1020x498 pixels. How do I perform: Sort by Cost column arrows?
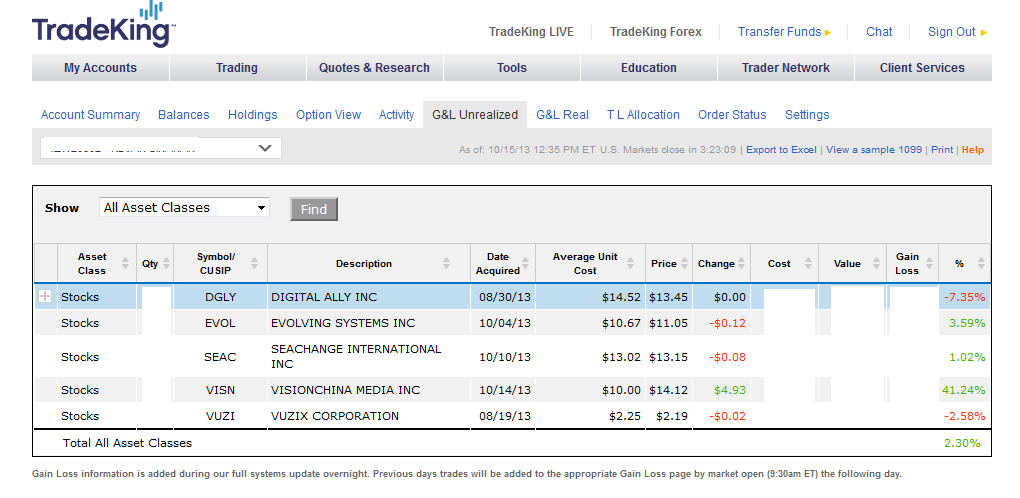click(x=808, y=263)
